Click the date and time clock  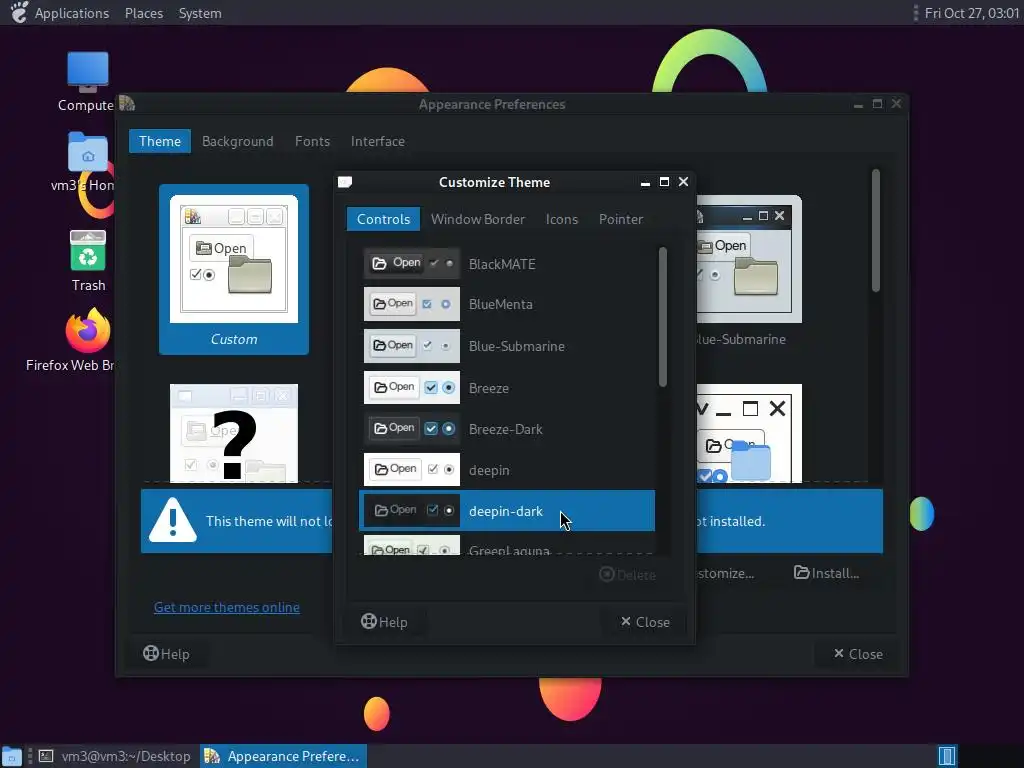(972, 13)
